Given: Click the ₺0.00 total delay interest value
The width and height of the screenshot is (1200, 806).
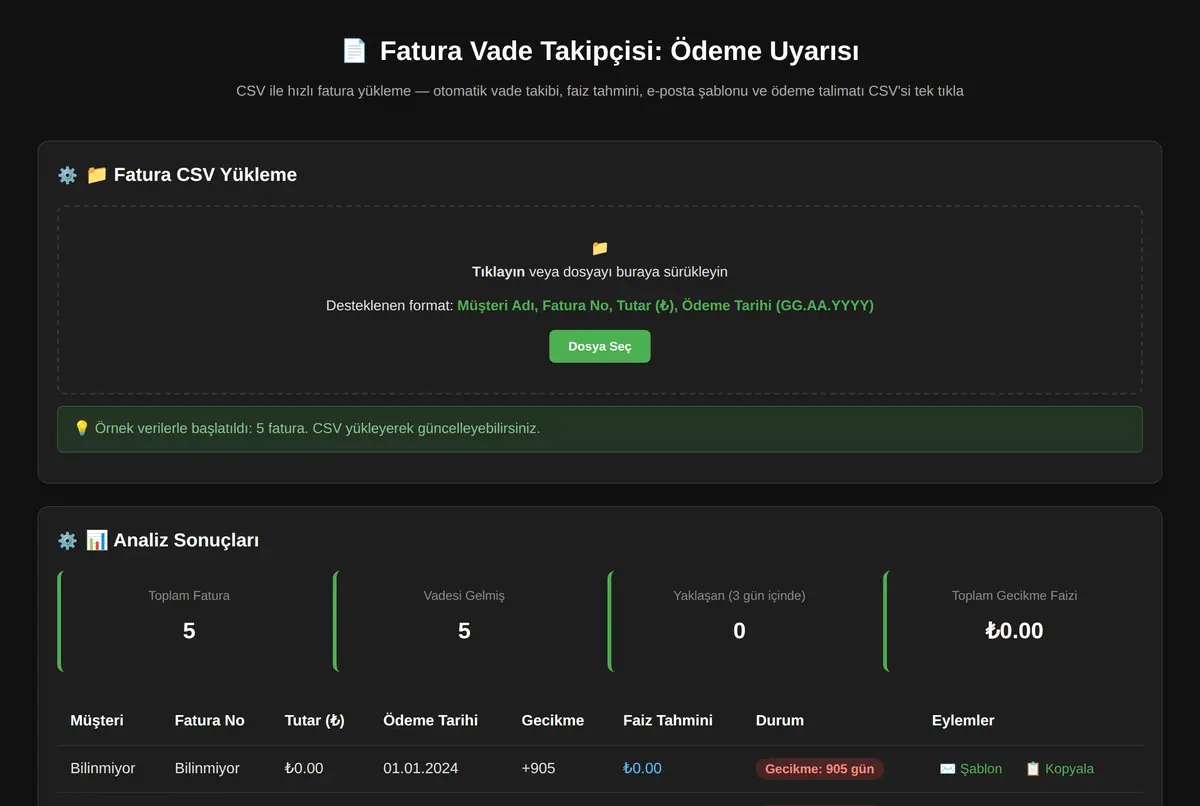Looking at the screenshot, I should click(1014, 630).
